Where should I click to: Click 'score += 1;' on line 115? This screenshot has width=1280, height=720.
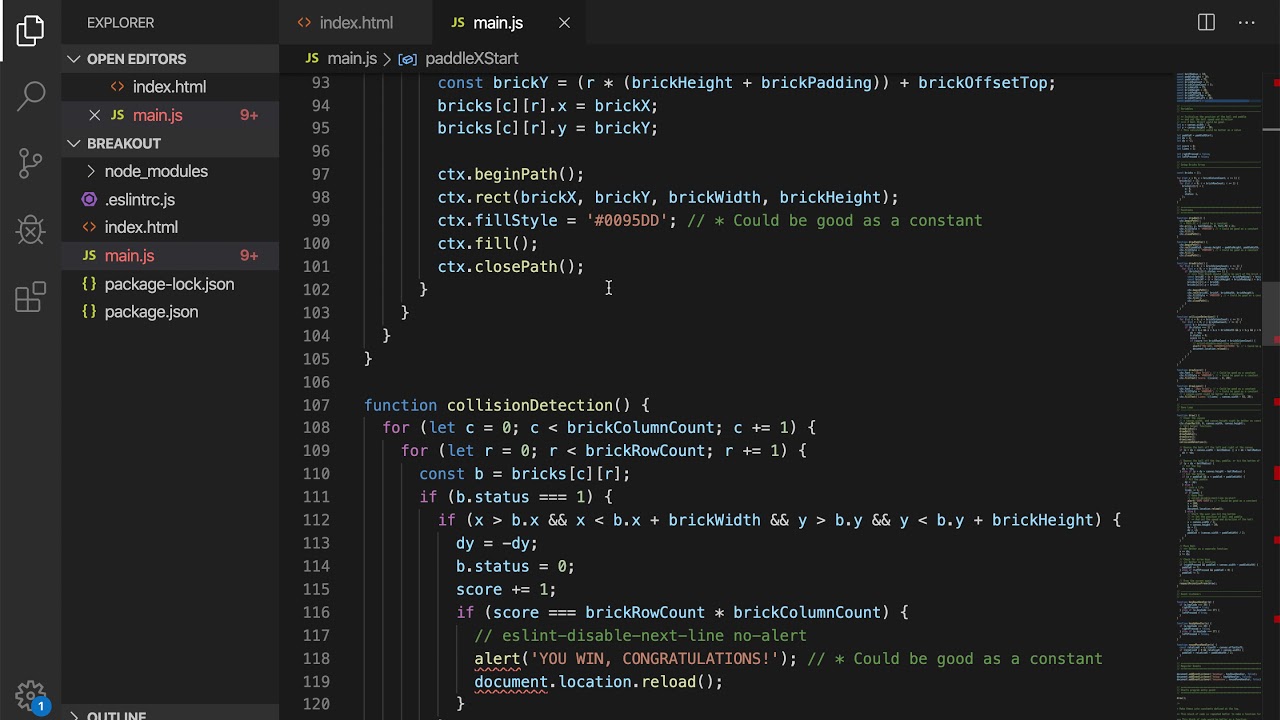coord(506,589)
